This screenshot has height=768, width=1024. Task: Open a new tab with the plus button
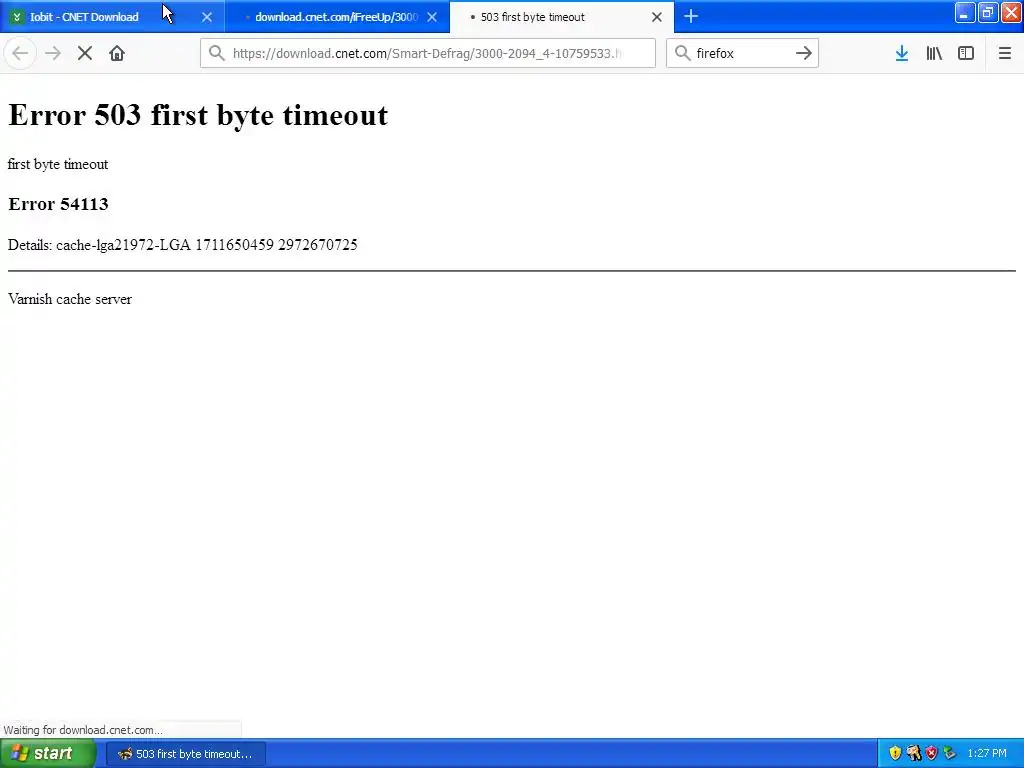coord(691,16)
